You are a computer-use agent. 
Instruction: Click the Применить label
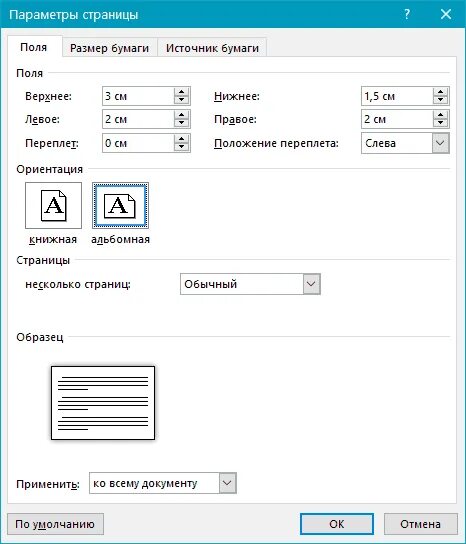coord(48,484)
